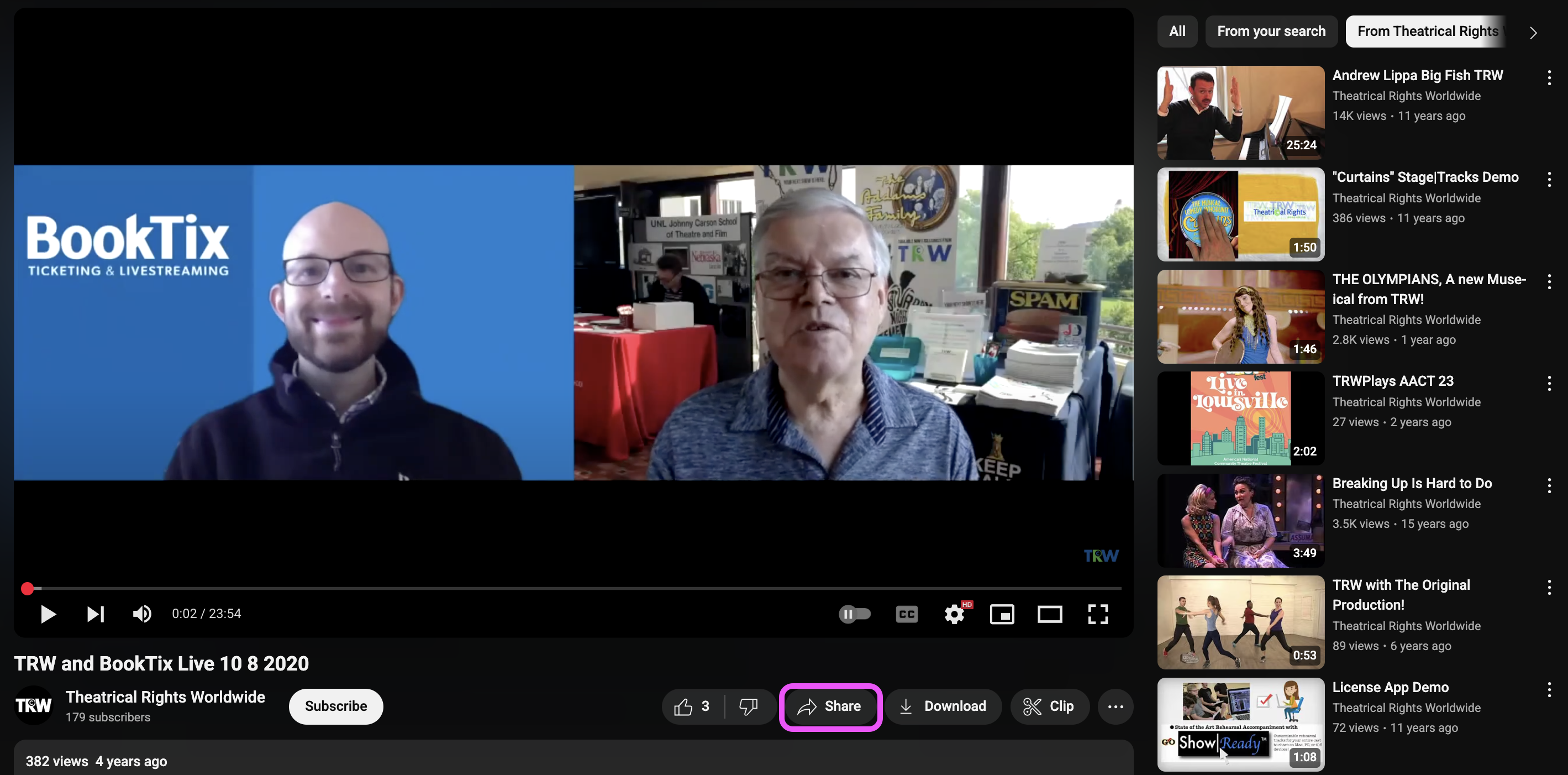This screenshot has width=1568, height=775.
Task: Toggle closed captions CC button
Action: click(x=906, y=614)
